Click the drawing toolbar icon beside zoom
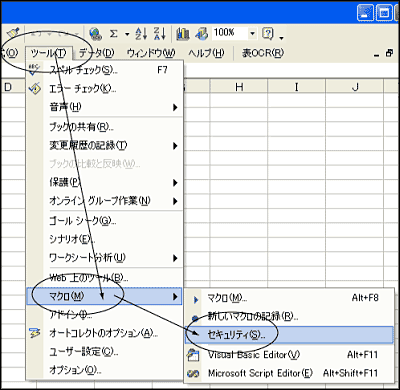The width and height of the screenshot is (400, 390). click(x=201, y=34)
